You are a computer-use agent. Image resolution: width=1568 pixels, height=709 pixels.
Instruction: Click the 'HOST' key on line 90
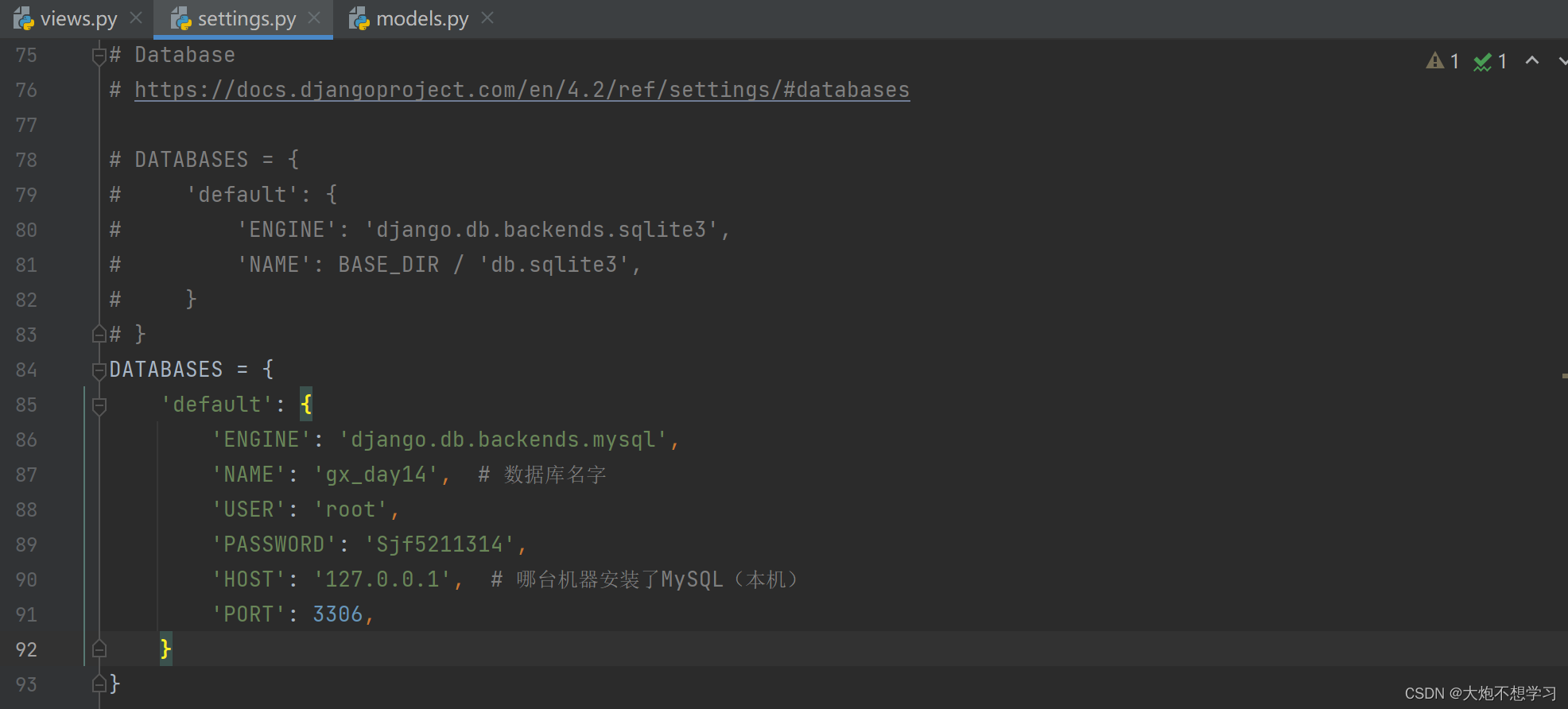249,579
